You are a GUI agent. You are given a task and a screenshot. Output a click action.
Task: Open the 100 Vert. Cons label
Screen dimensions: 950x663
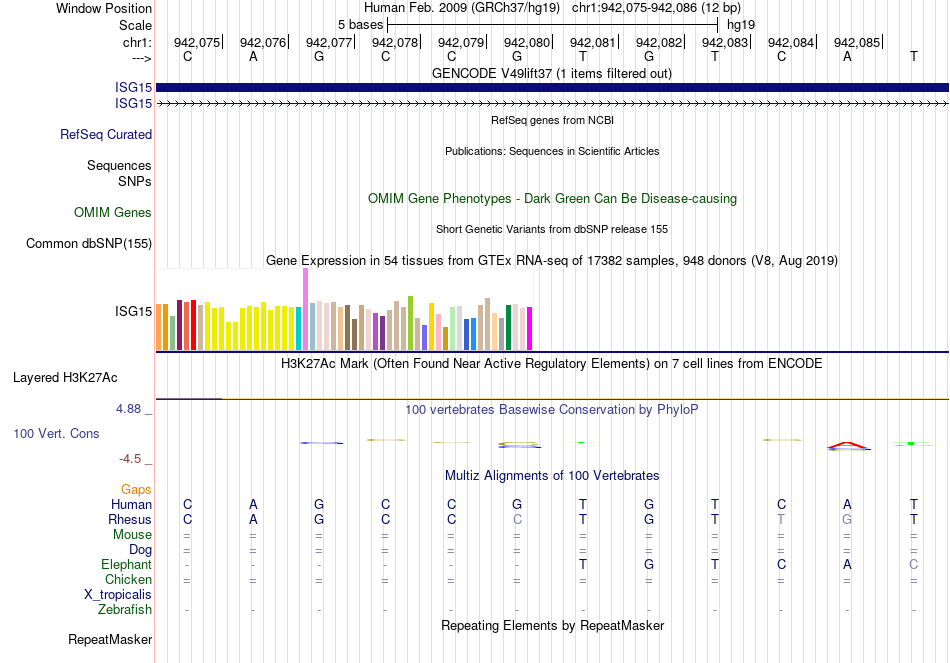click(56, 433)
